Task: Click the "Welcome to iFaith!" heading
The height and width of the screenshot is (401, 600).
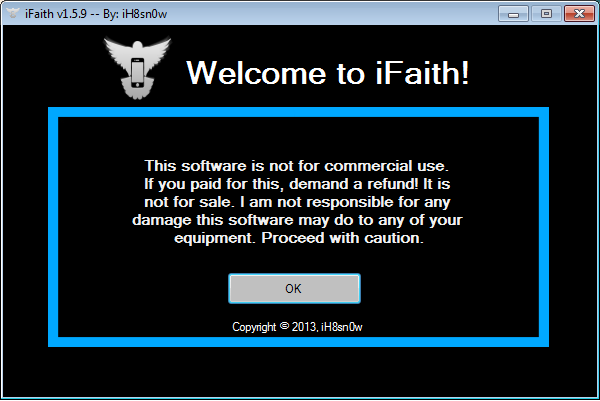Action: coord(327,73)
